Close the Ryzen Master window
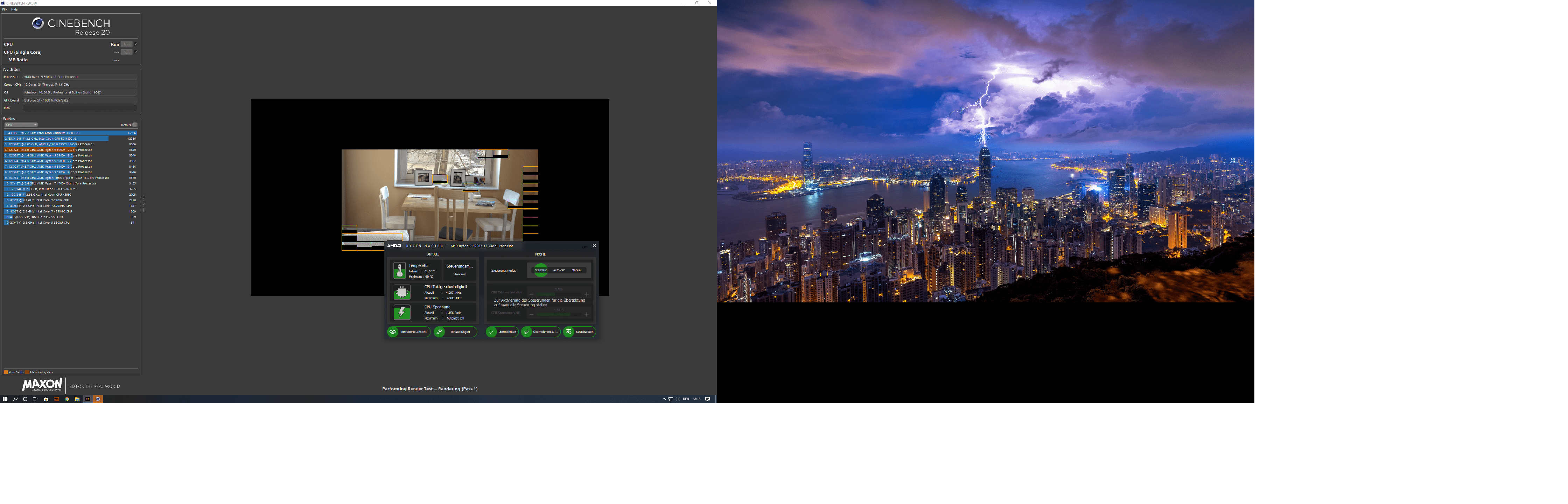Screen dimensions: 1568x504 coord(595,246)
